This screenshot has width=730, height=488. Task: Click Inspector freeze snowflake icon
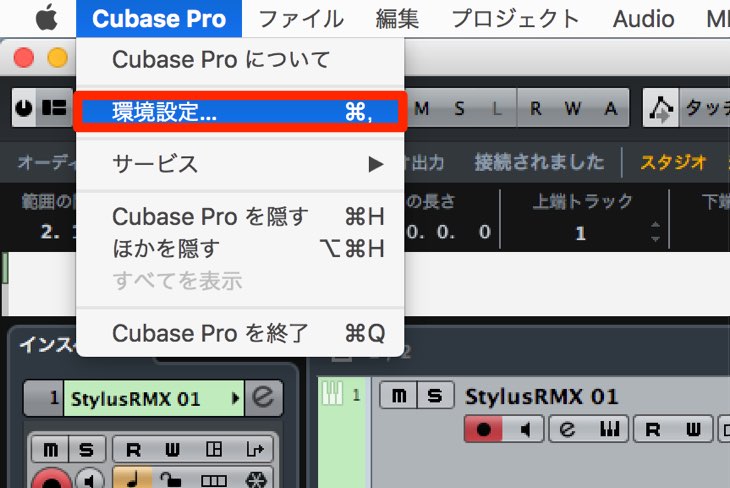click(x=255, y=480)
